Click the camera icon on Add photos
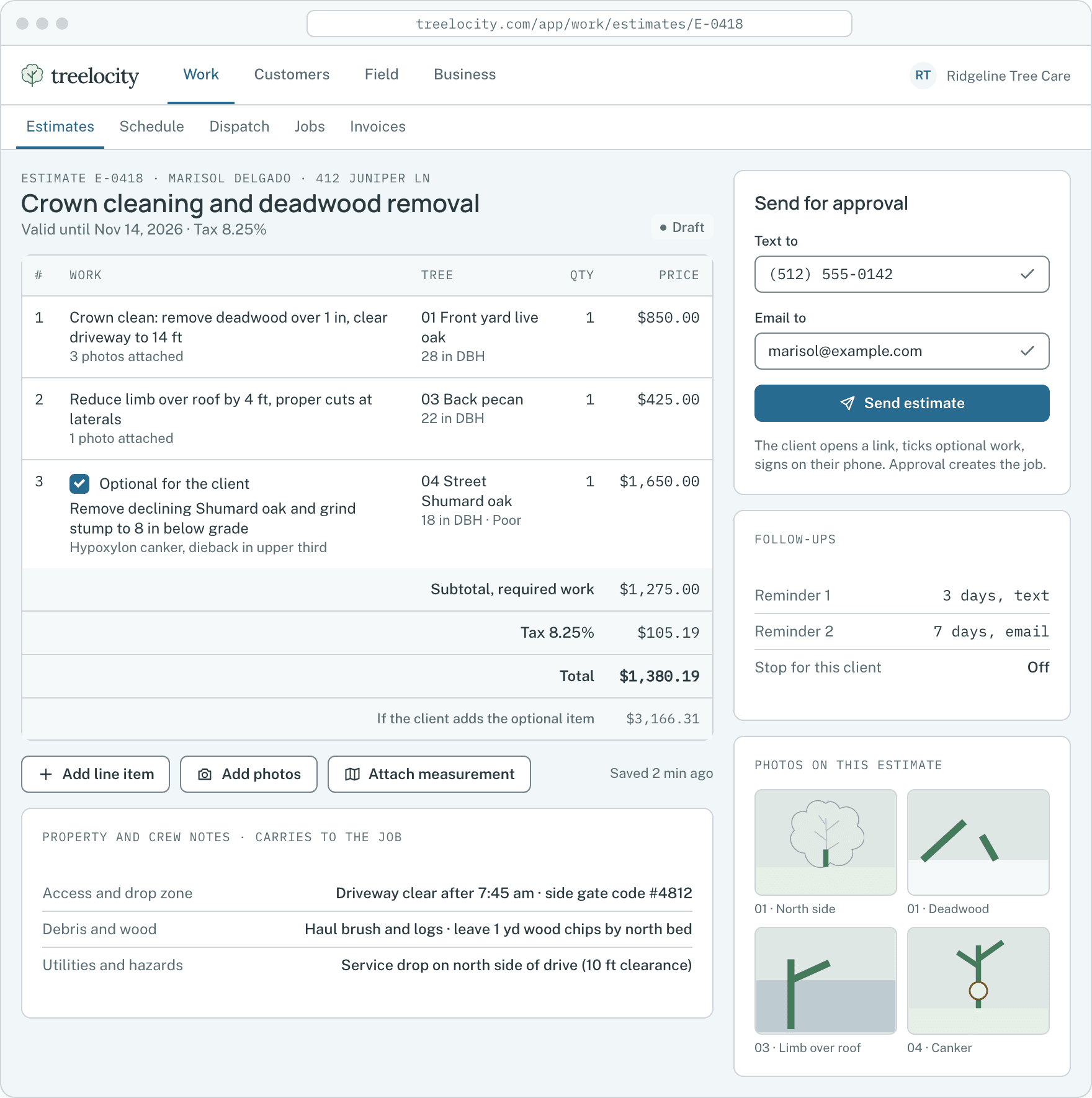1092x1098 pixels. point(205,774)
